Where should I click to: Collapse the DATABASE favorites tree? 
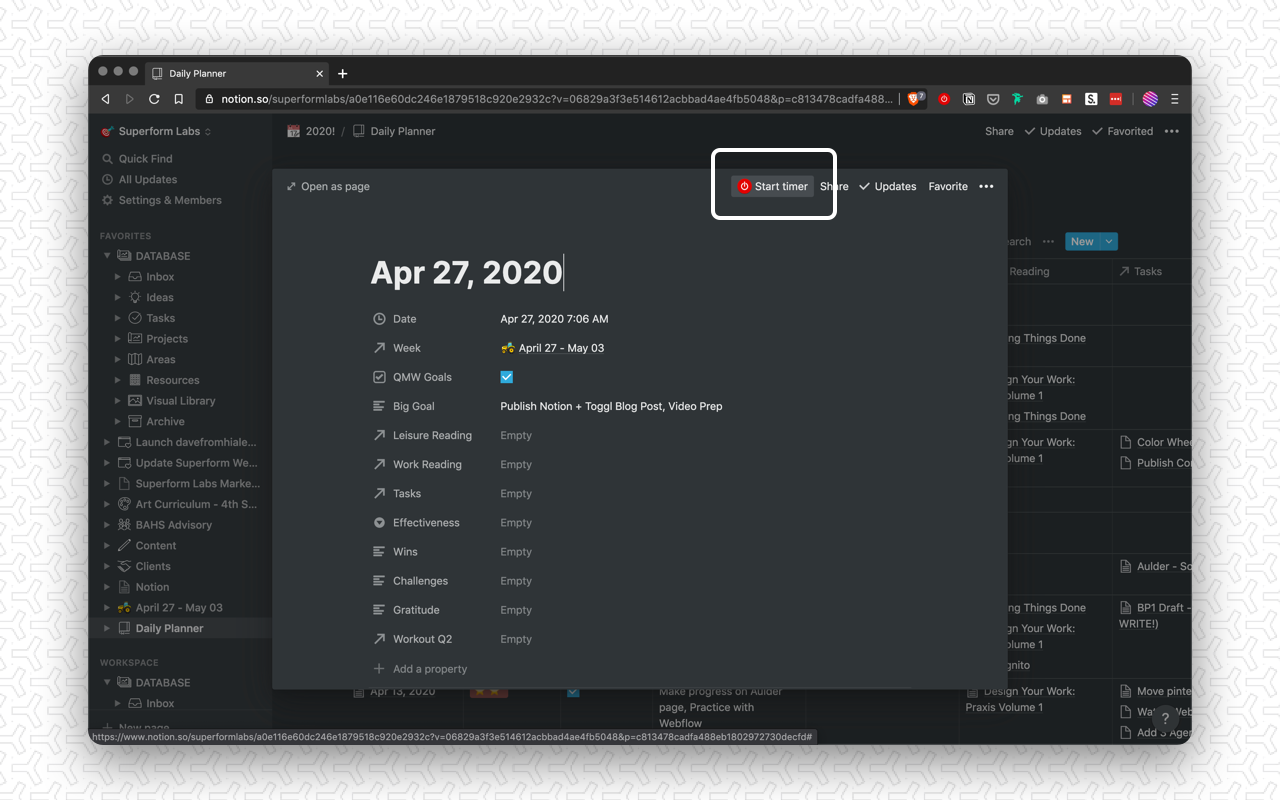tap(107, 256)
